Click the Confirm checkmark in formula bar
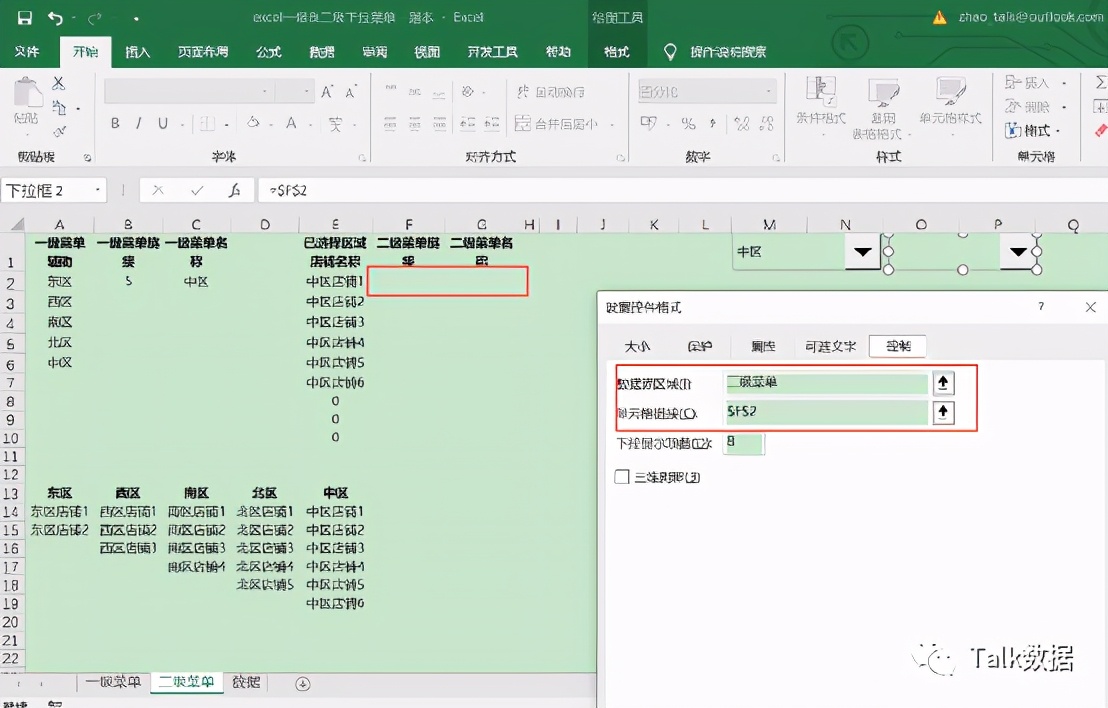This screenshot has height=708, width=1108. [197, 190]
